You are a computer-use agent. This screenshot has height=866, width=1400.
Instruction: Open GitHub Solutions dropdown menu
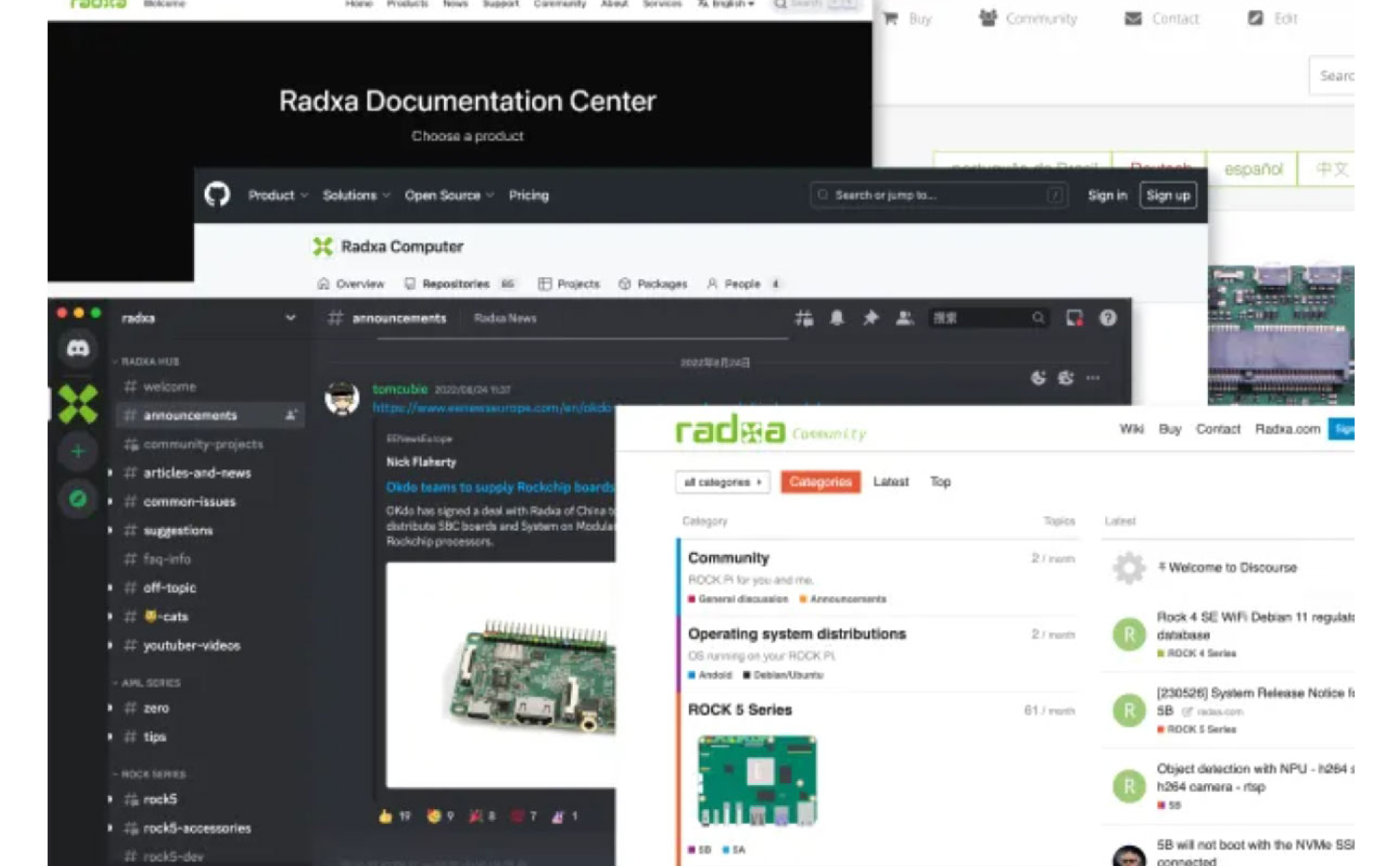pyautogui.click(x=356, y=195)
